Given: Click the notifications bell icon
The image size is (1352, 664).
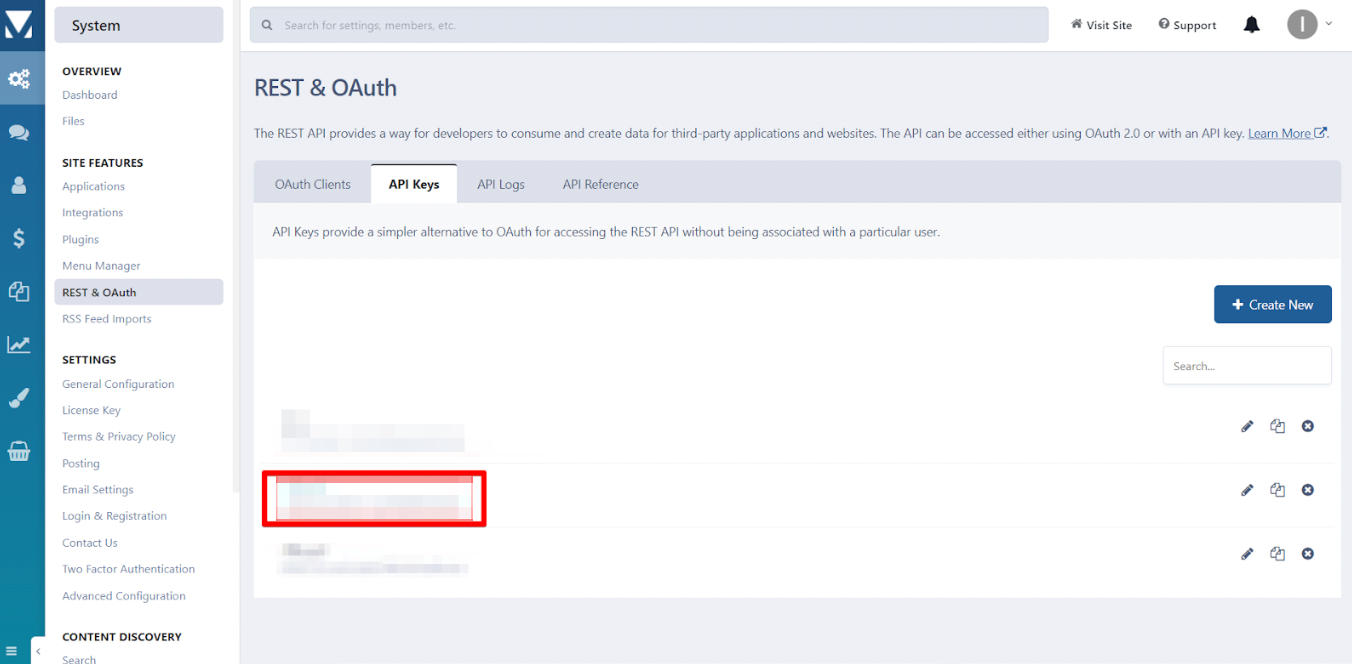Looking at the screenshot, I should [1251, 25].
